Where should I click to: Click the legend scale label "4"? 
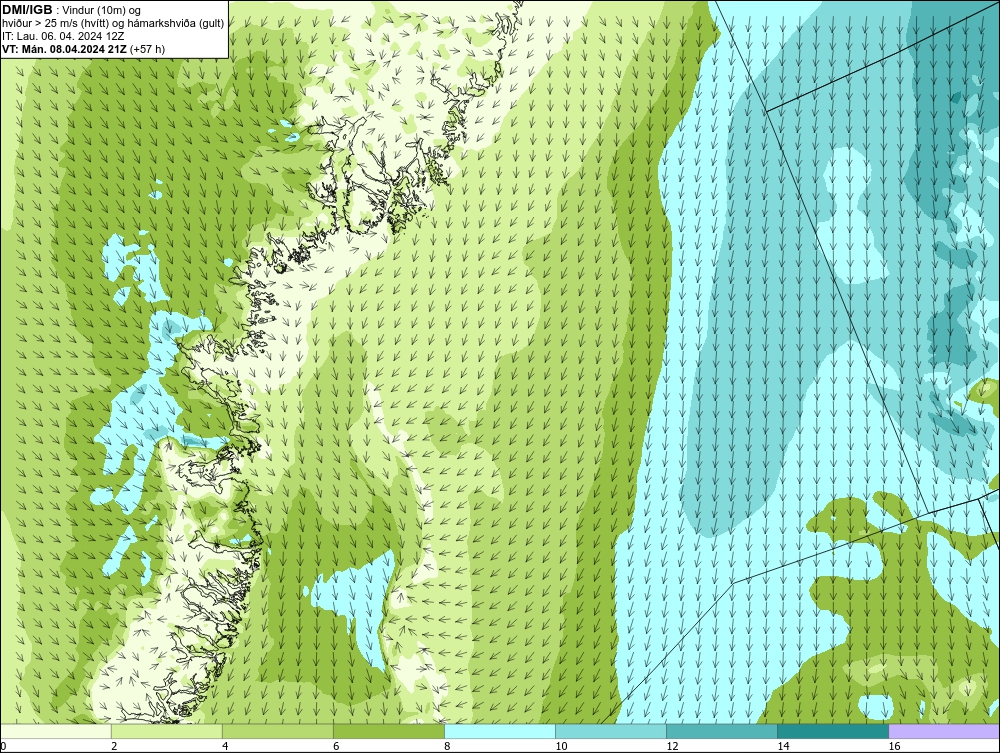(225, 746)
